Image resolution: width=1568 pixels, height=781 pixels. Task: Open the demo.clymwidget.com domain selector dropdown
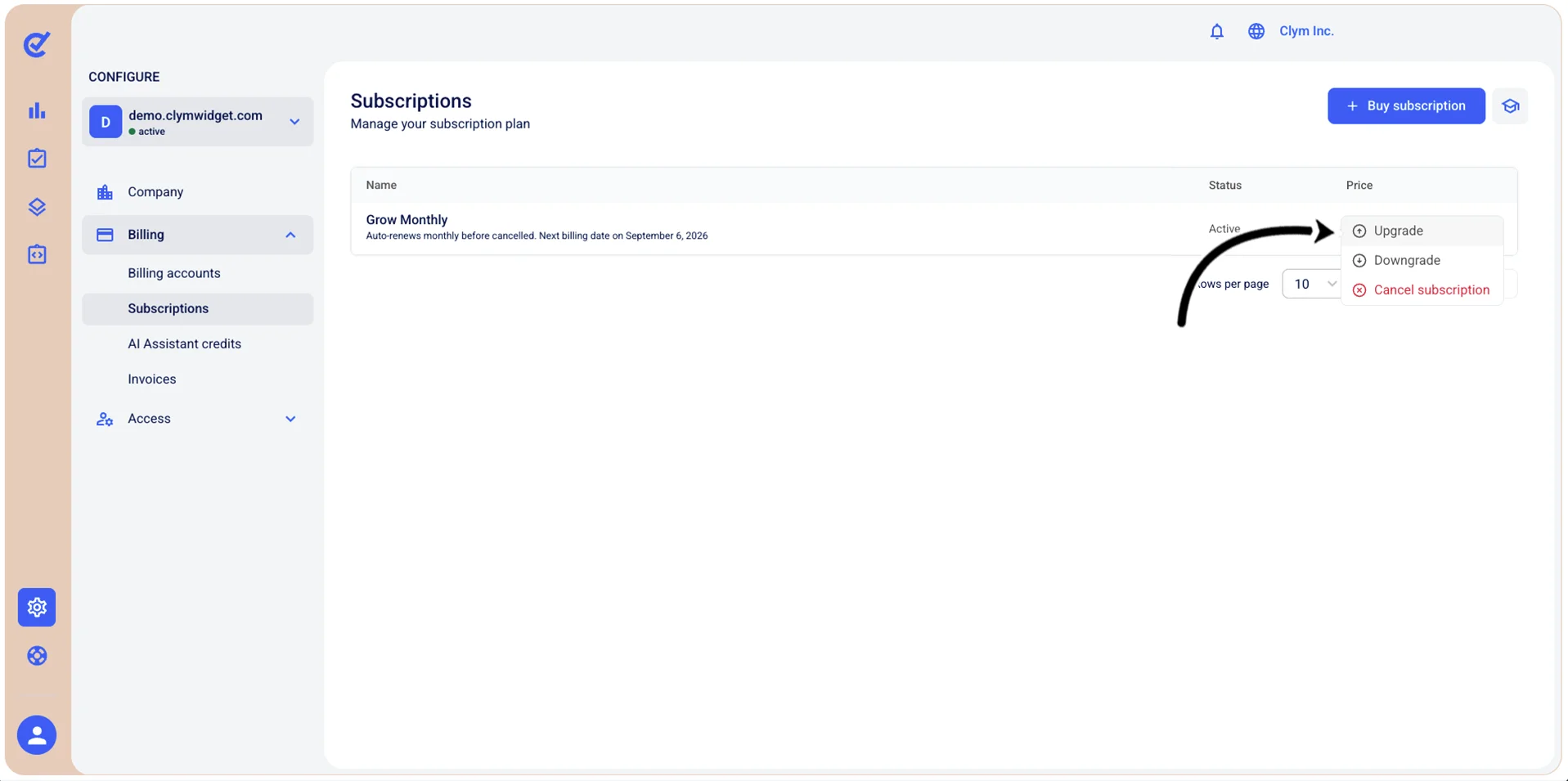(197, 122)
